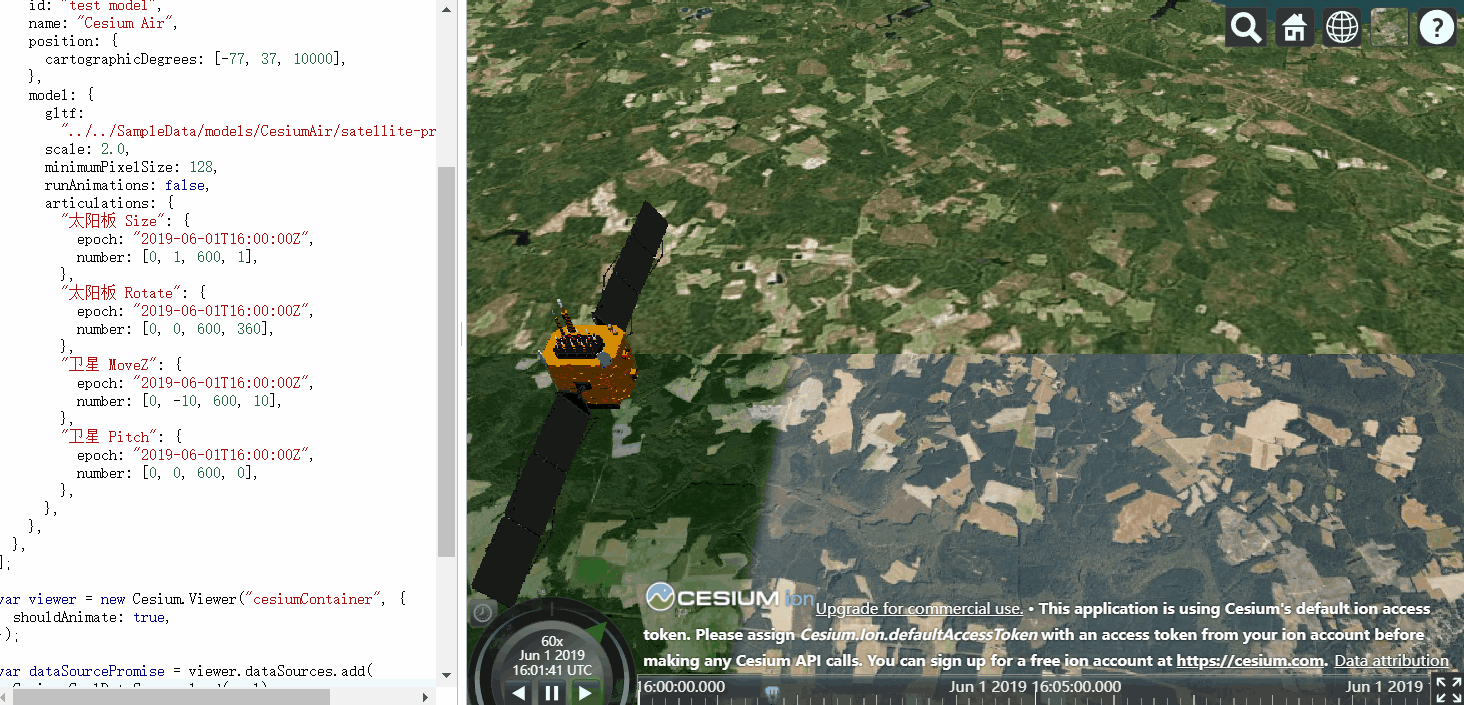The width and height of the screenshot is (1464, 705).
Task: Click the 'minimumPixelSize: 128' code line
Action: (131, 167)
